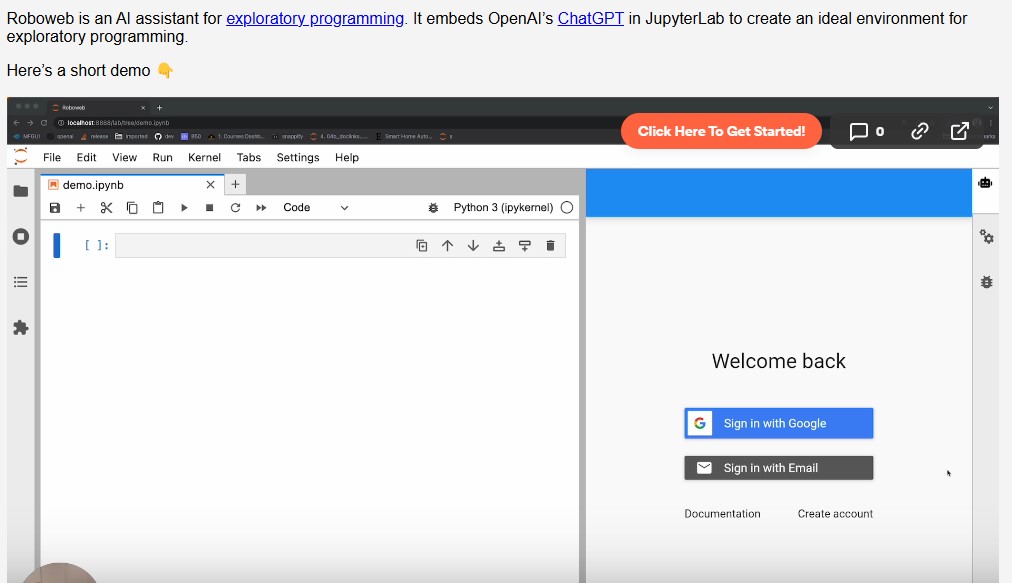This screenshot has width=1012, height=583.
Task: Click Sign in with Google button
Action: [778, 423]
